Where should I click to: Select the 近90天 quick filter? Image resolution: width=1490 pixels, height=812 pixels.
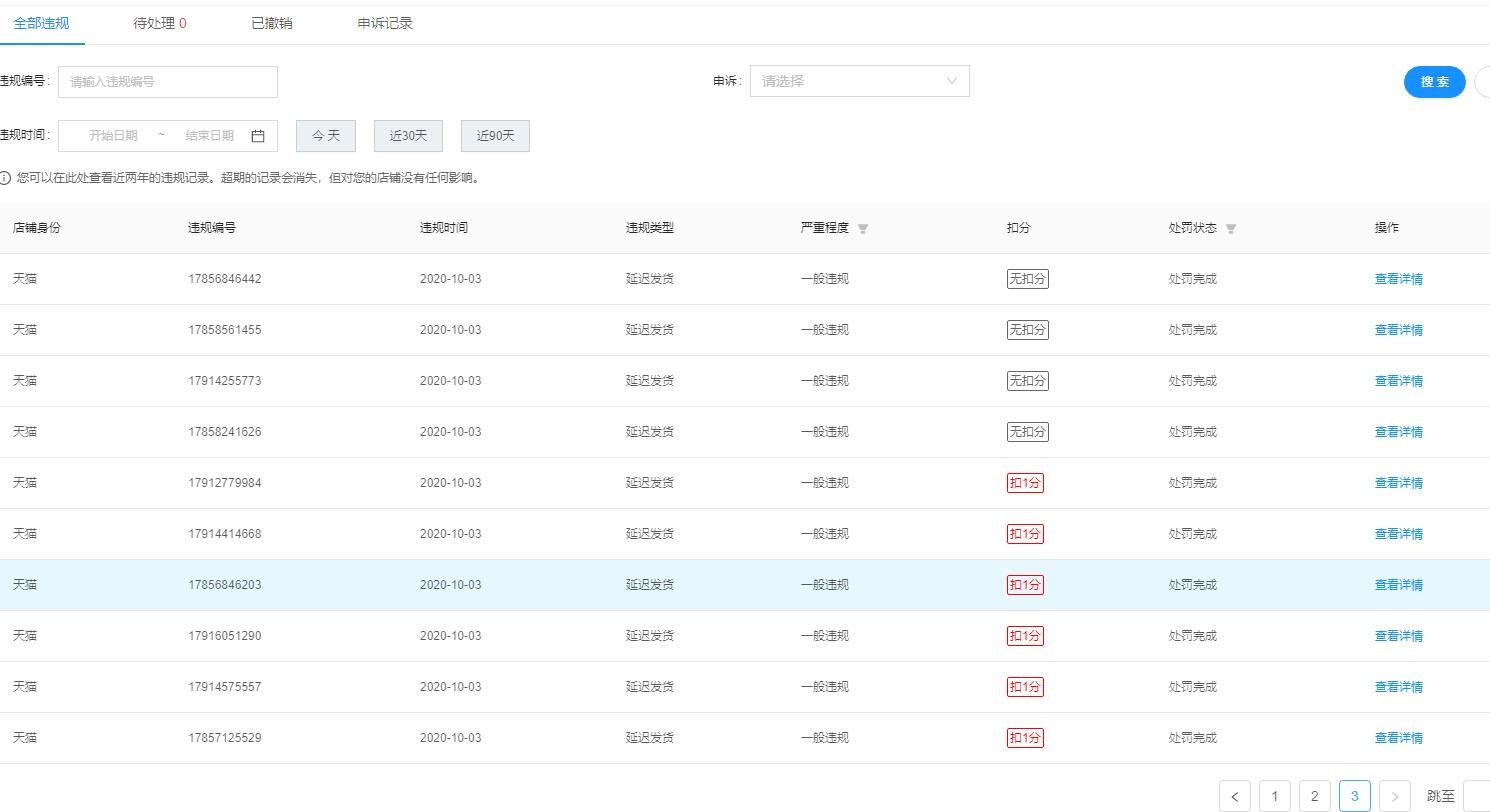tap(495, 136)
